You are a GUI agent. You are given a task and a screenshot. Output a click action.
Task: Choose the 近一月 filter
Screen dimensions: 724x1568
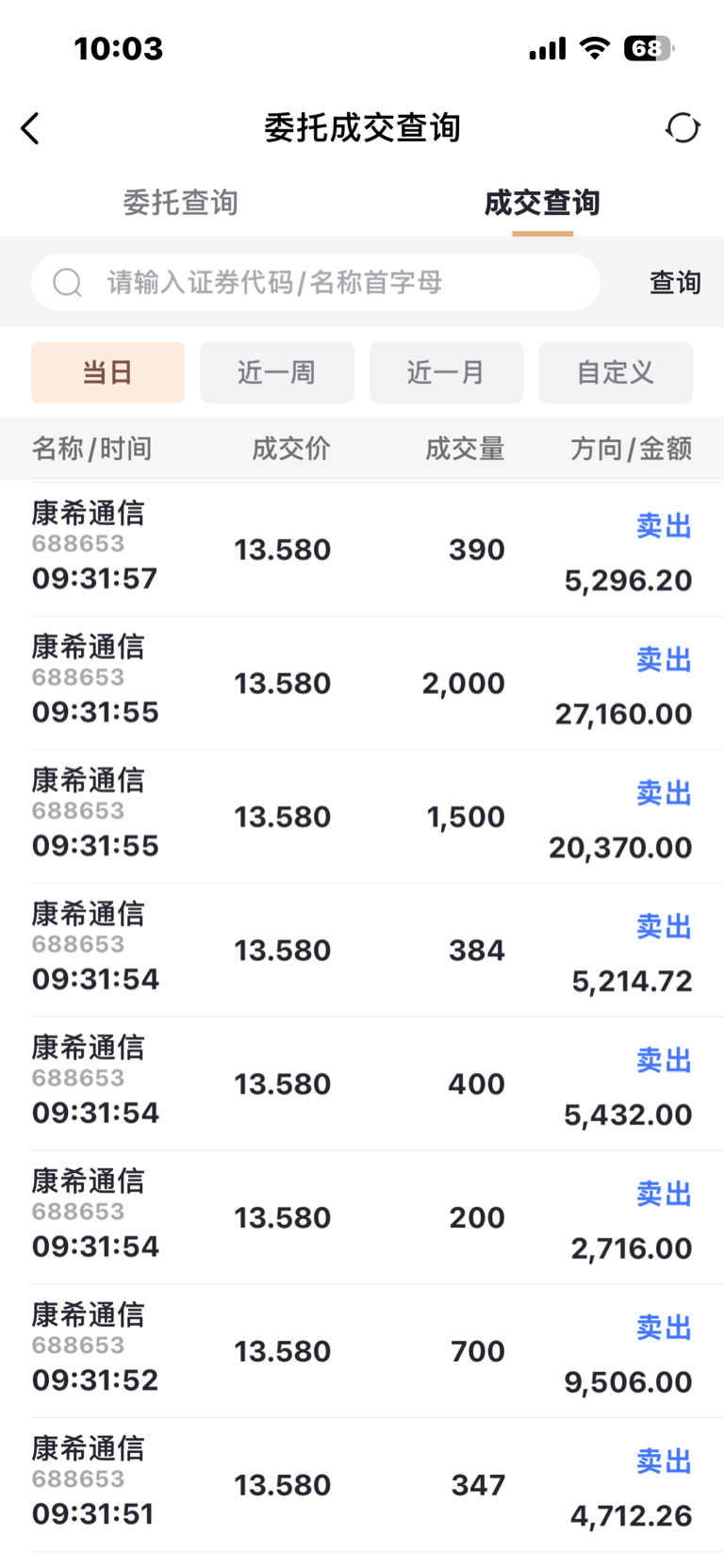[x=446, y=372]
